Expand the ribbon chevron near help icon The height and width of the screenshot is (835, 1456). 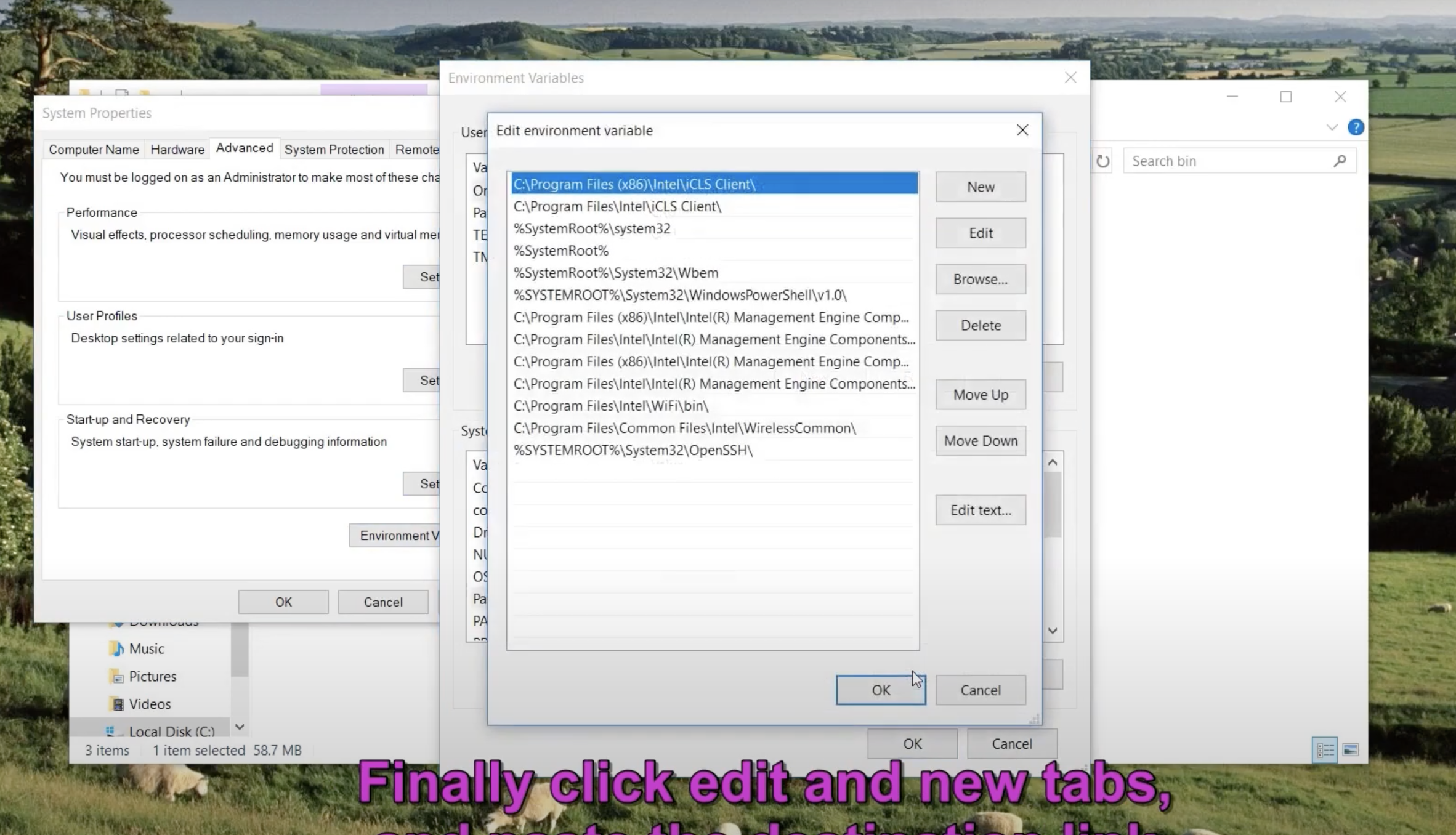1332,127
